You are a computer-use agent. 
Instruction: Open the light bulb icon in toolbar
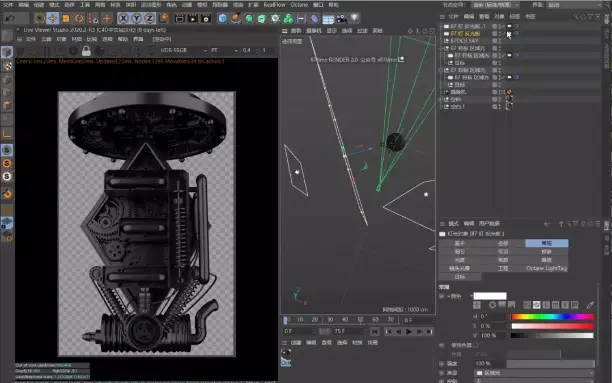[354, 18]
